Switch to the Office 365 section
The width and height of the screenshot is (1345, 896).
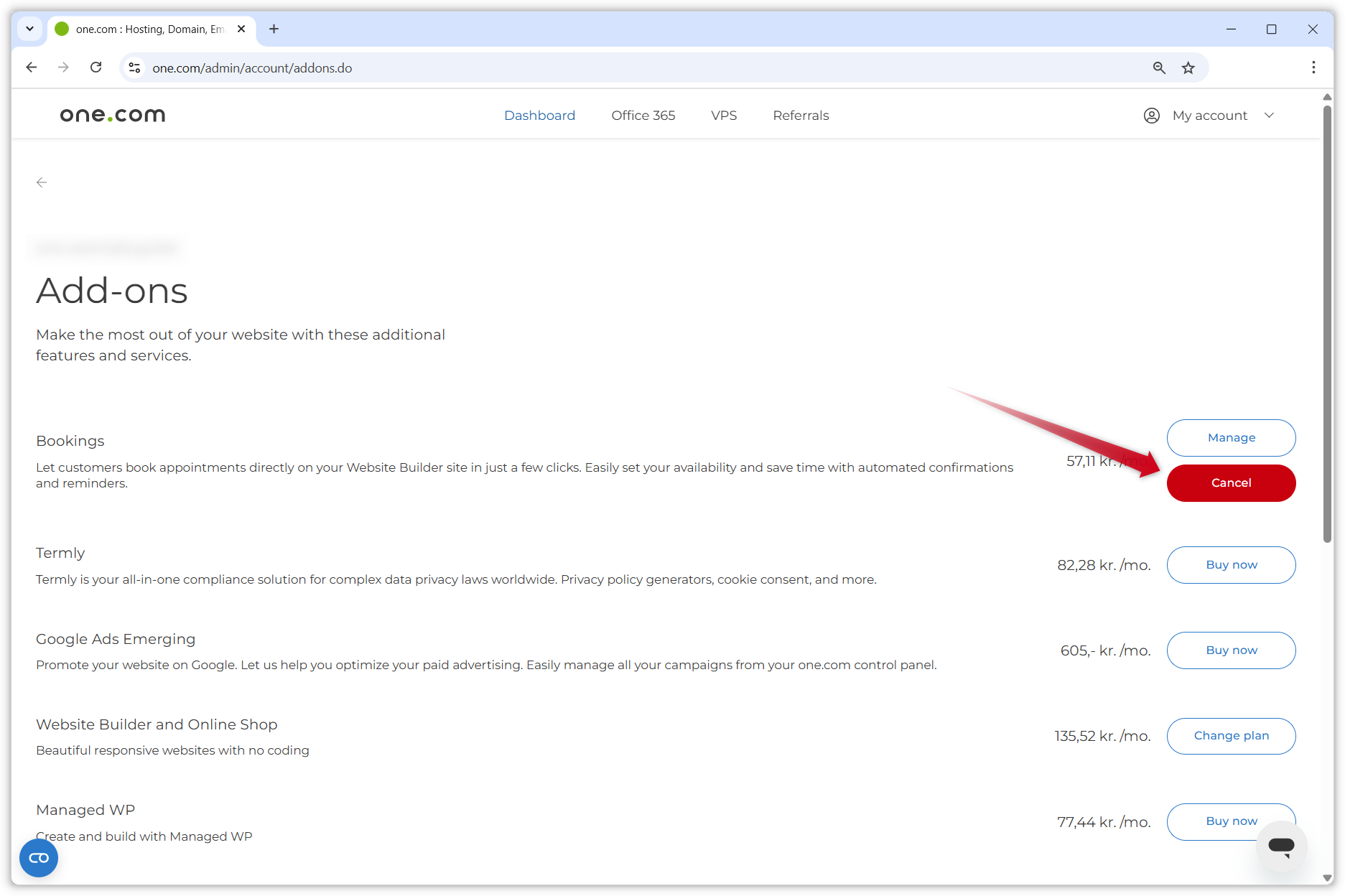(x=643, y=115)
